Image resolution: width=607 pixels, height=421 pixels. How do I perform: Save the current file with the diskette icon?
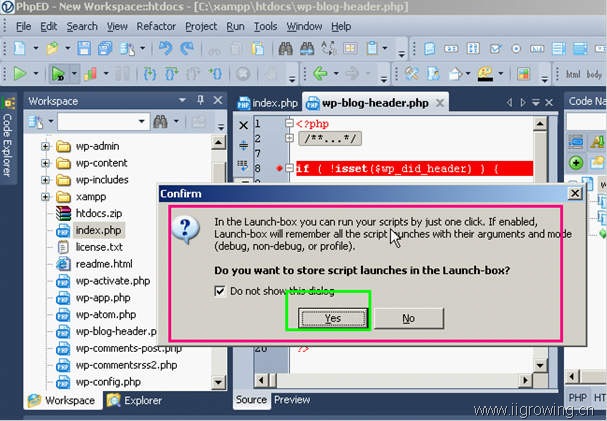84,48
